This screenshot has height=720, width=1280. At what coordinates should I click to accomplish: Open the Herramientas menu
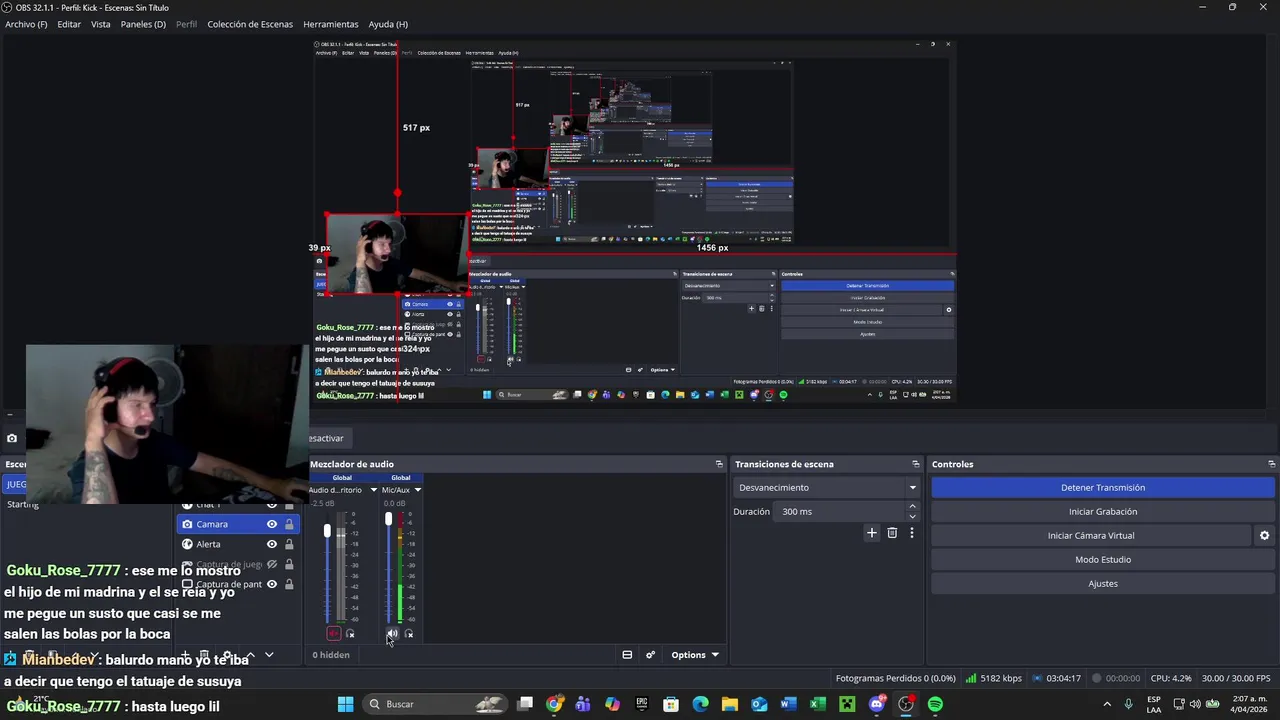[330, 24]
